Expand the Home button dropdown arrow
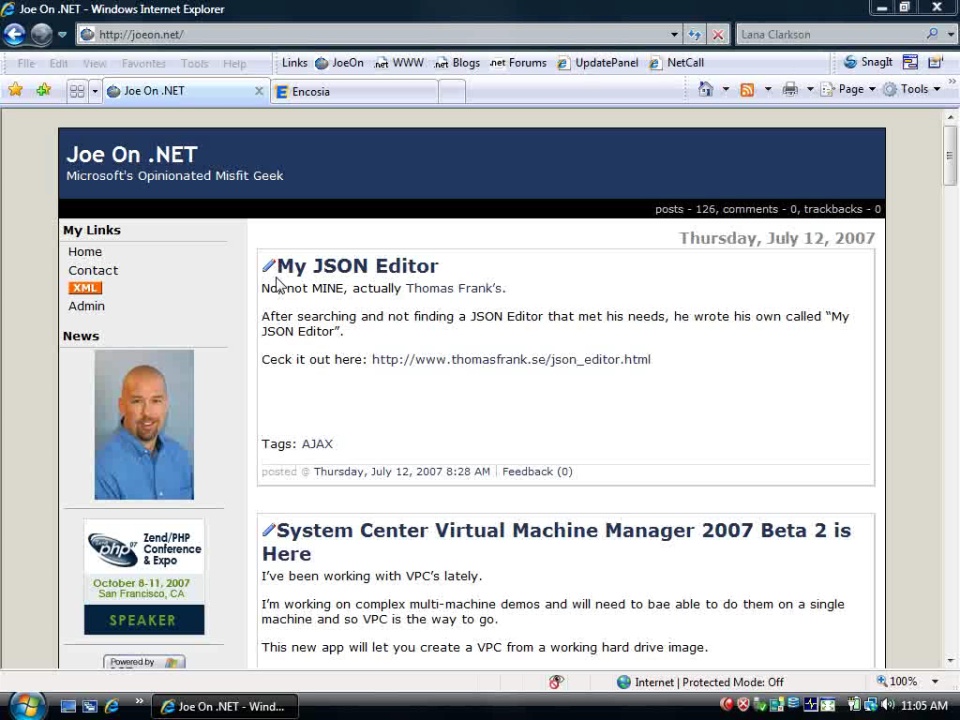The image size is (960, 720). pyautogui.click(x=726, y=89)
